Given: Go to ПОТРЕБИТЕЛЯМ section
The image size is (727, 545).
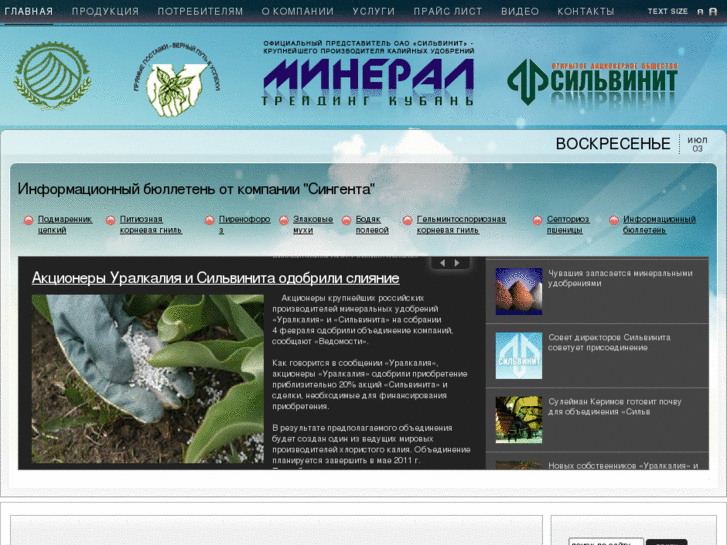Looking at the screenshot, I should 200,11.
